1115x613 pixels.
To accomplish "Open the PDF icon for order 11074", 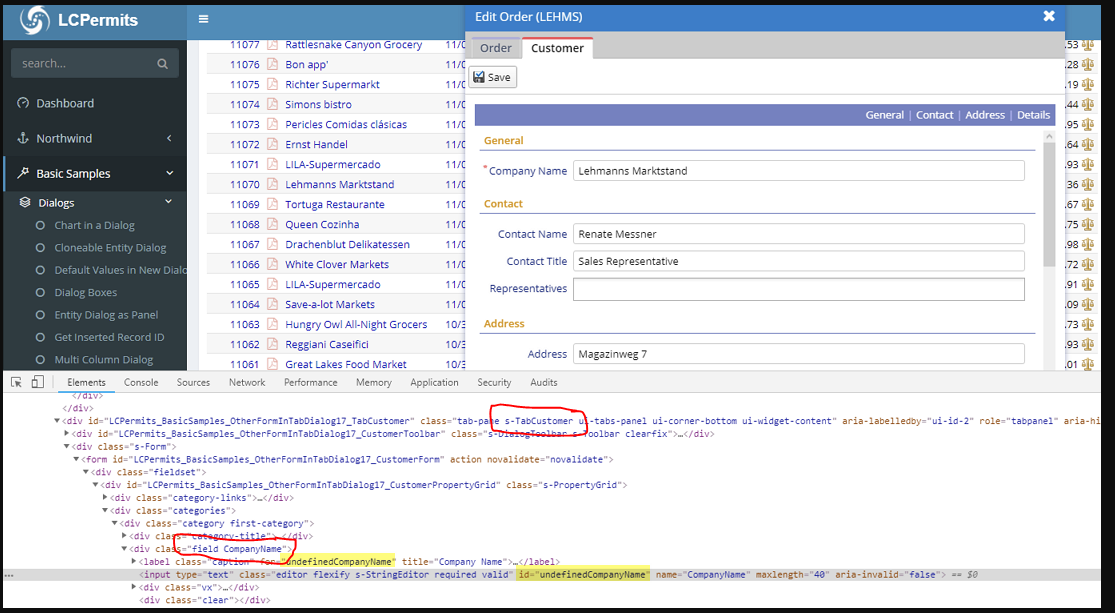I will [x=272, y=104].
